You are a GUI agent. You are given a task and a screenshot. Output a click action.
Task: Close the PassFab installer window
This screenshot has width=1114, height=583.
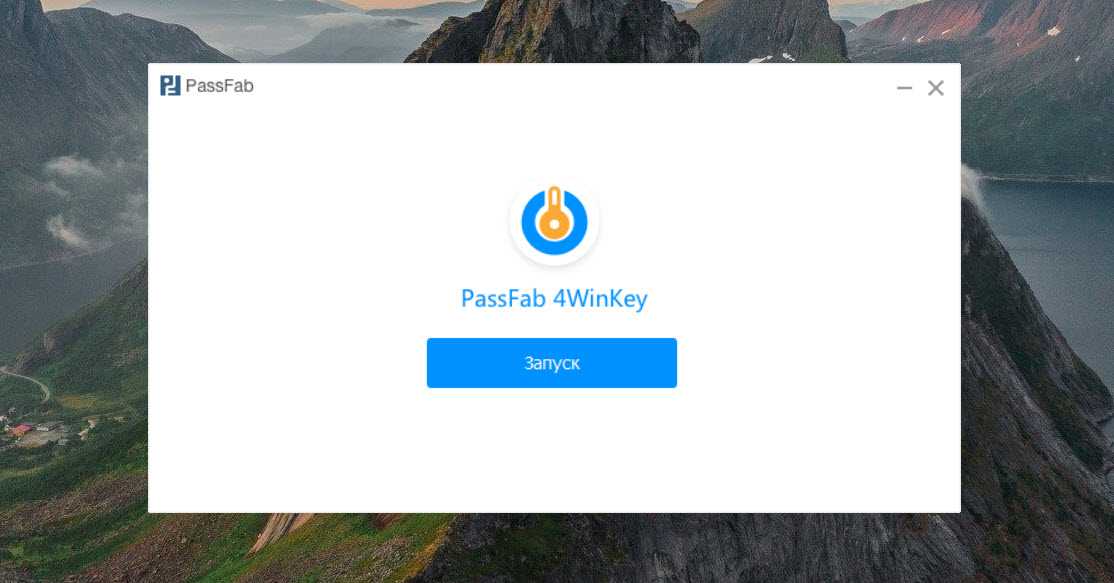(x=936, y=88)
